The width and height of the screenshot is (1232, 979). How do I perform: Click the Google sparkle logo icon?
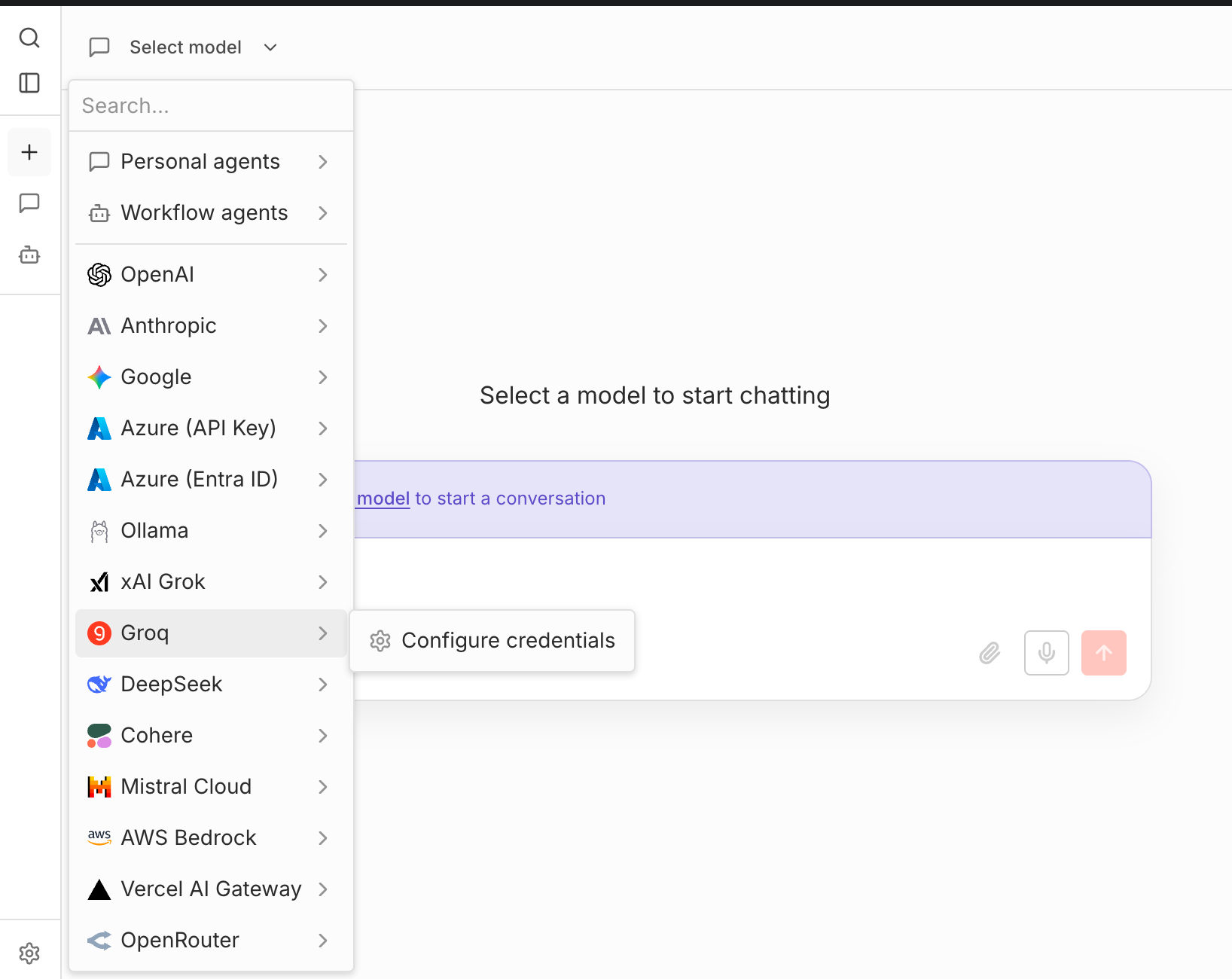[99, 377]
